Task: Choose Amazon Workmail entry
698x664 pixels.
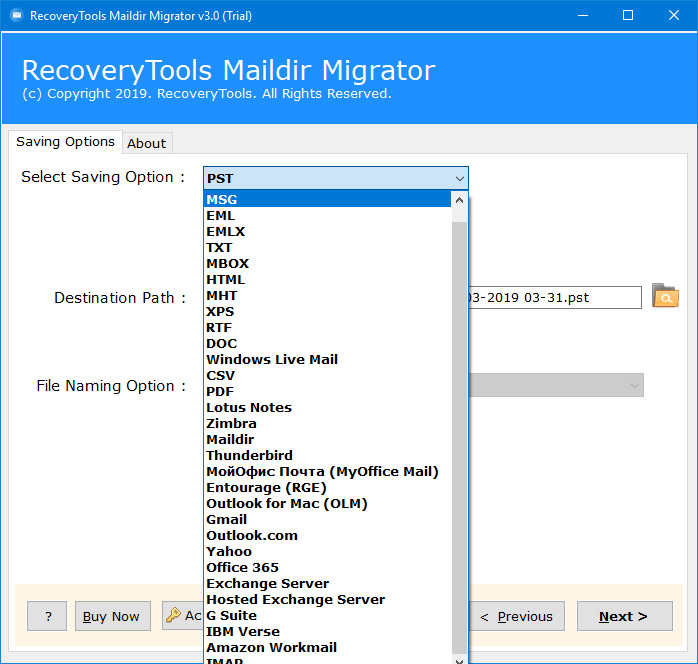Action: click(328, 648)
